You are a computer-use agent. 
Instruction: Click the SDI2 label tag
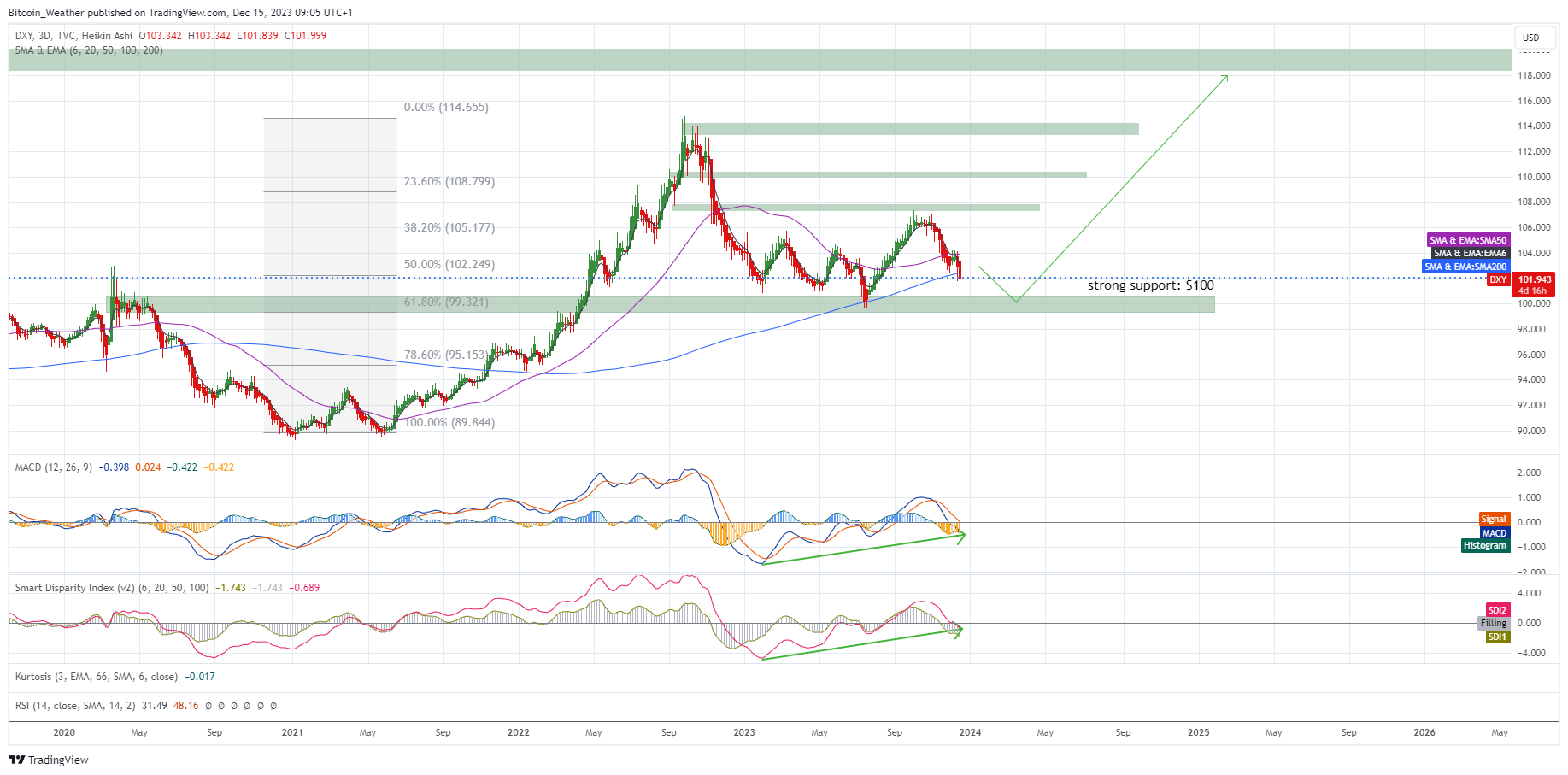[1497, 610]
